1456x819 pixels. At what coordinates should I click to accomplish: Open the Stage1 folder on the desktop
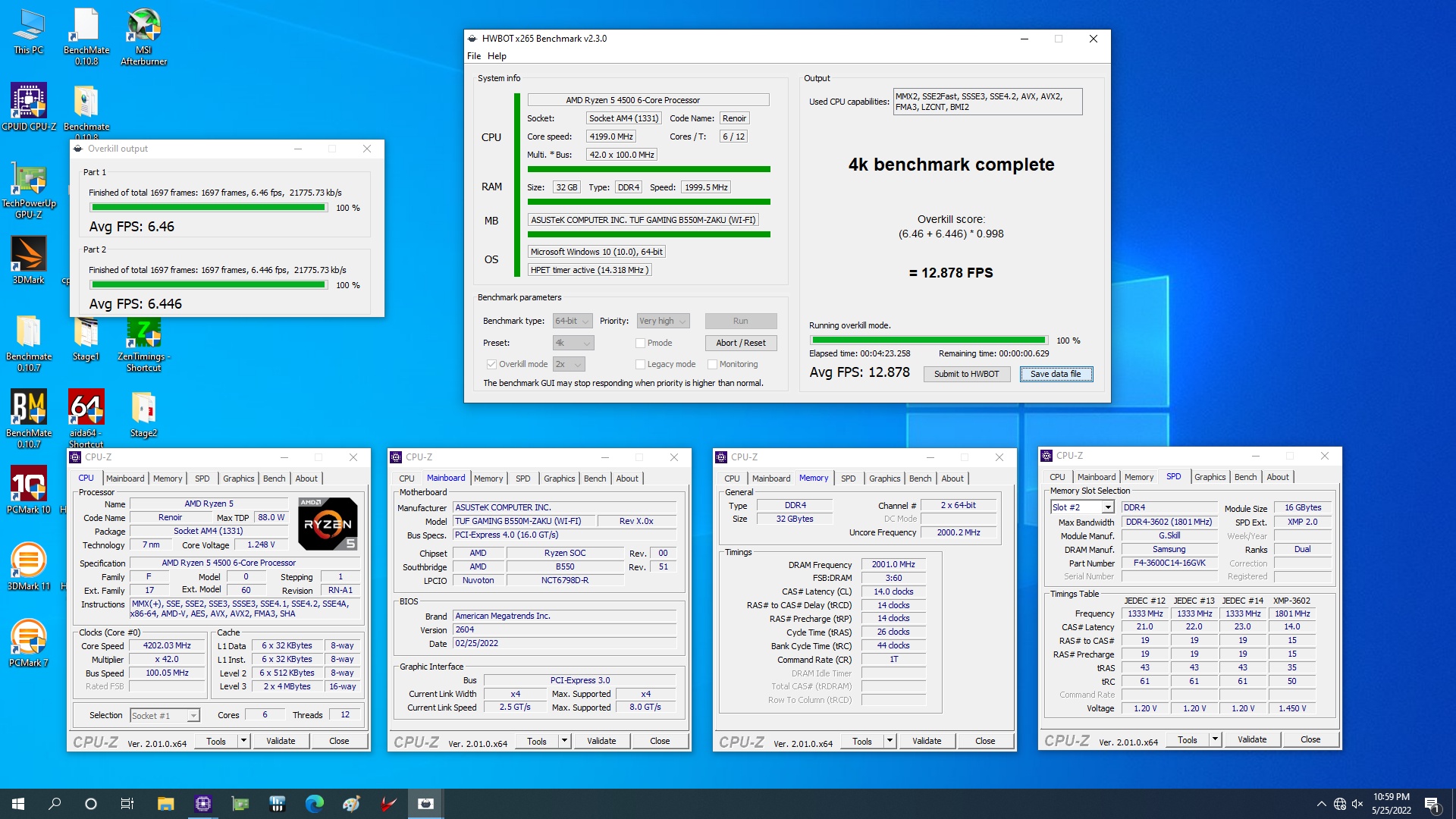click(86, 338)
